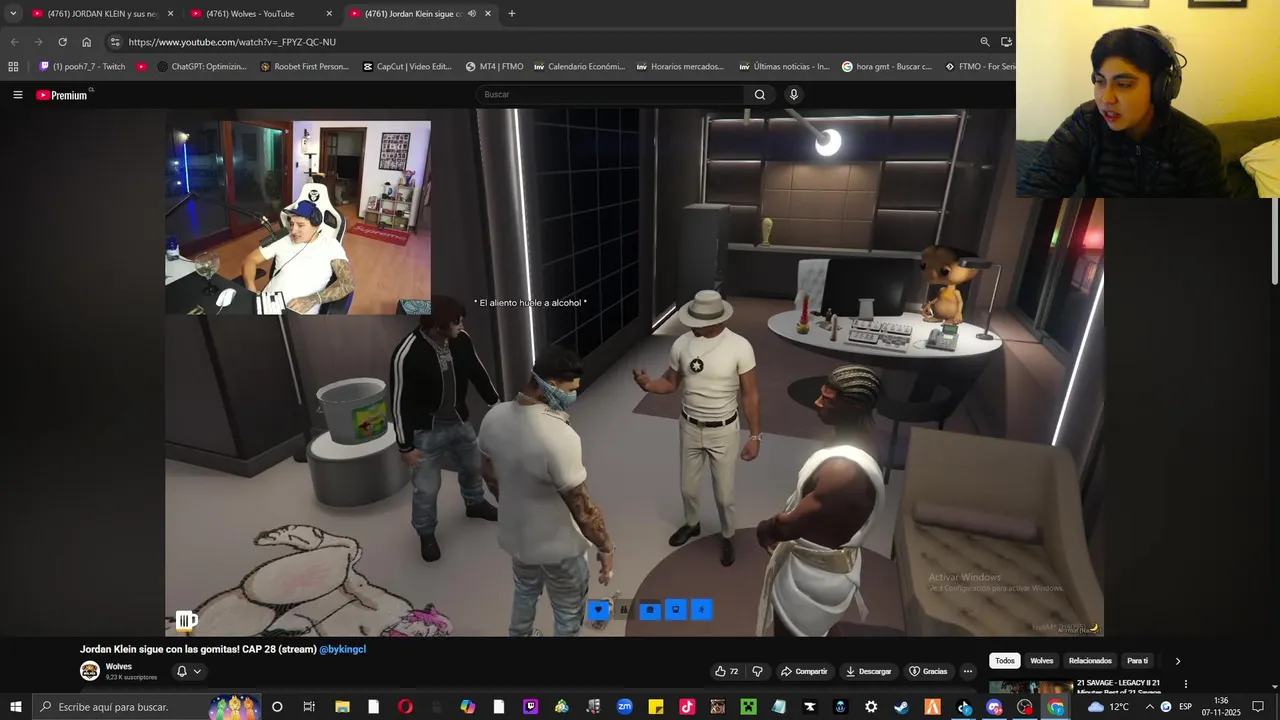The image size is (1280, 720).
Task: Select the Wolves filter chip
Action: tap(1042, 661)
